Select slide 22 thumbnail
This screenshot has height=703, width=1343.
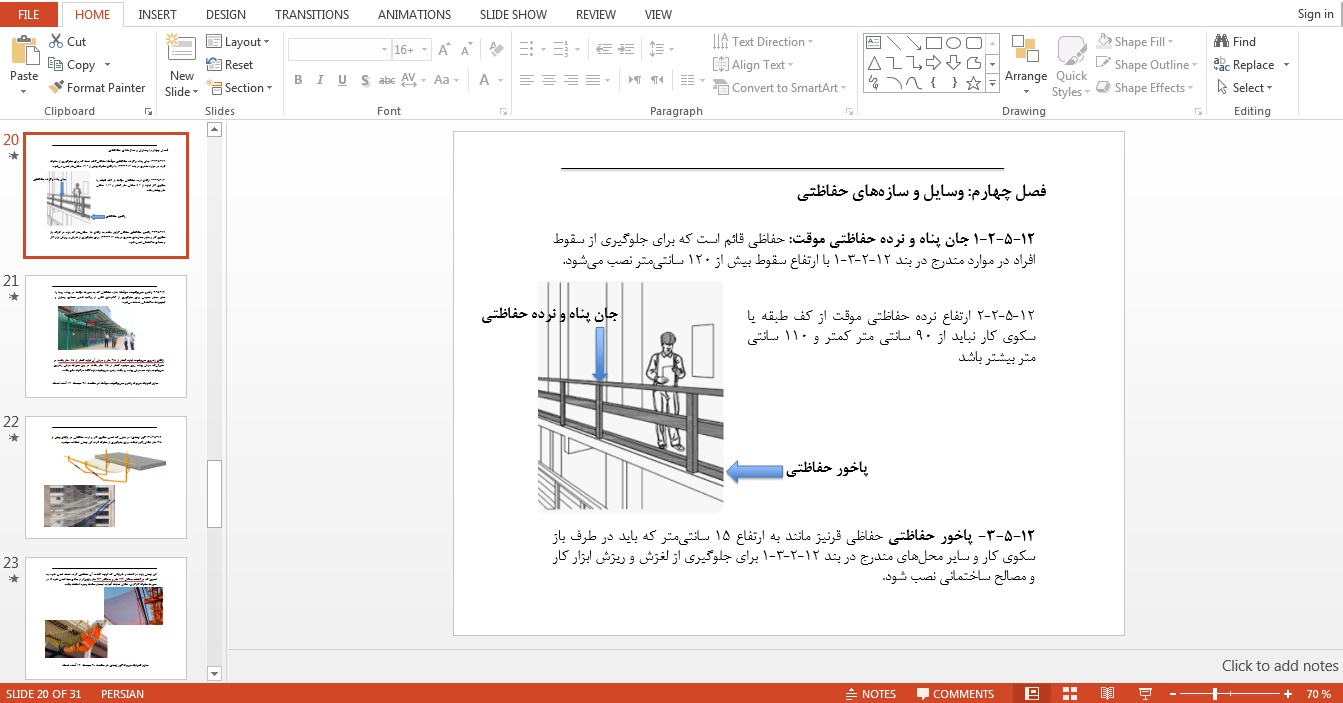click(x=106, y=478)
